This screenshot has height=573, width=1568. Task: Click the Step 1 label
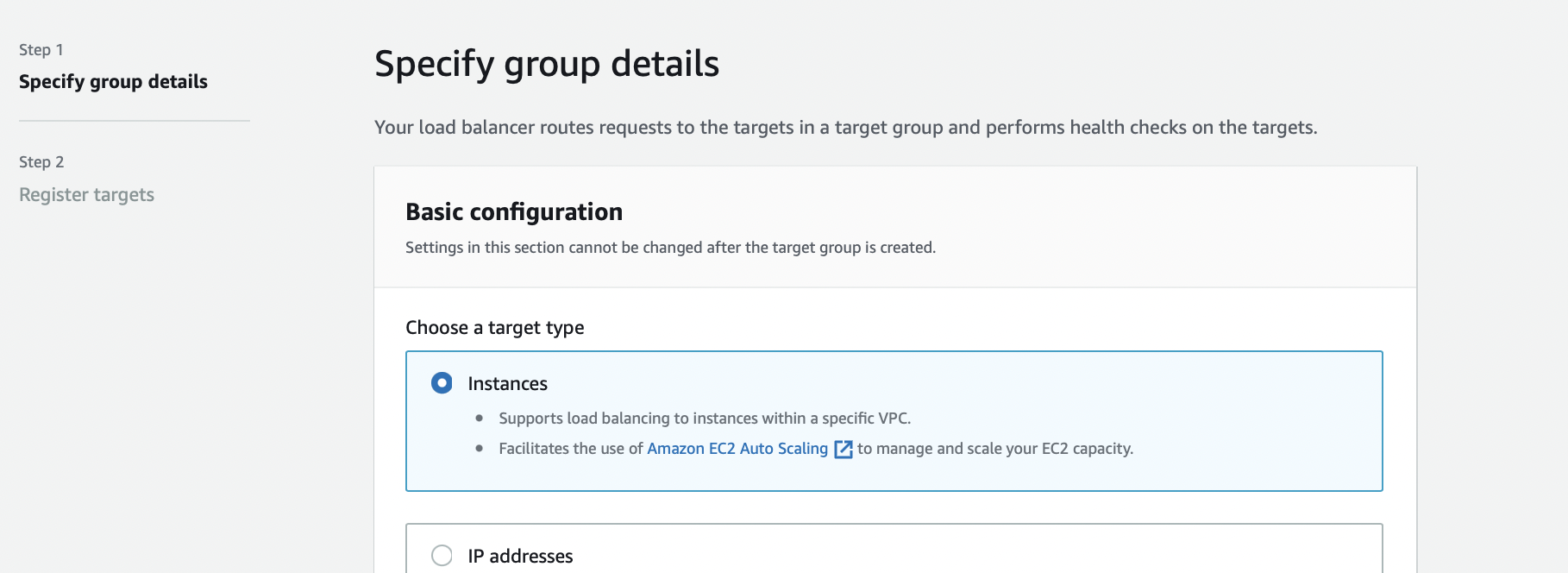point(41,50)
